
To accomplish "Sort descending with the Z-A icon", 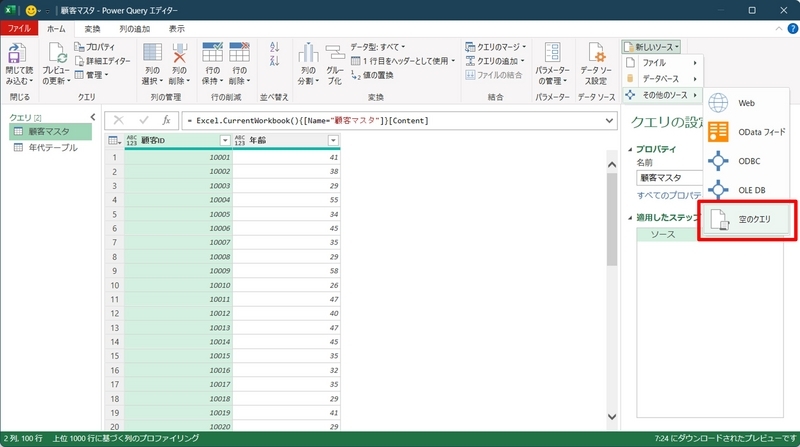I will (x=274, y=61).
